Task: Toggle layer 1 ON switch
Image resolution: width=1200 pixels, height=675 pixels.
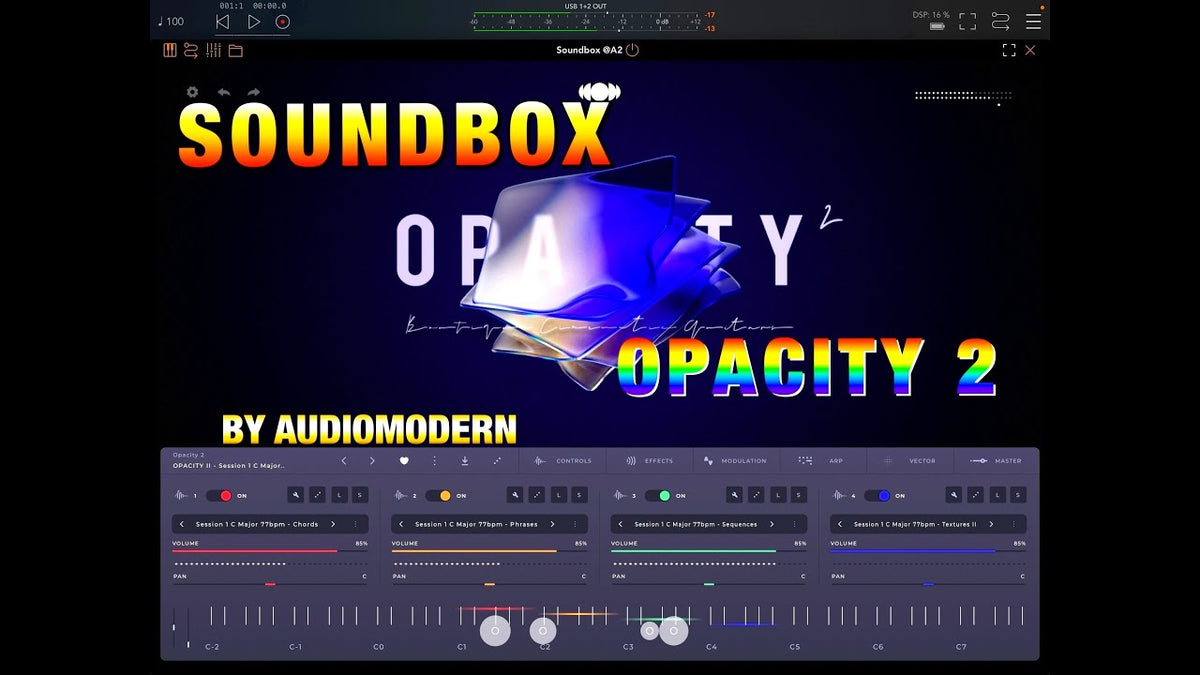Action: tap(219, 495)
